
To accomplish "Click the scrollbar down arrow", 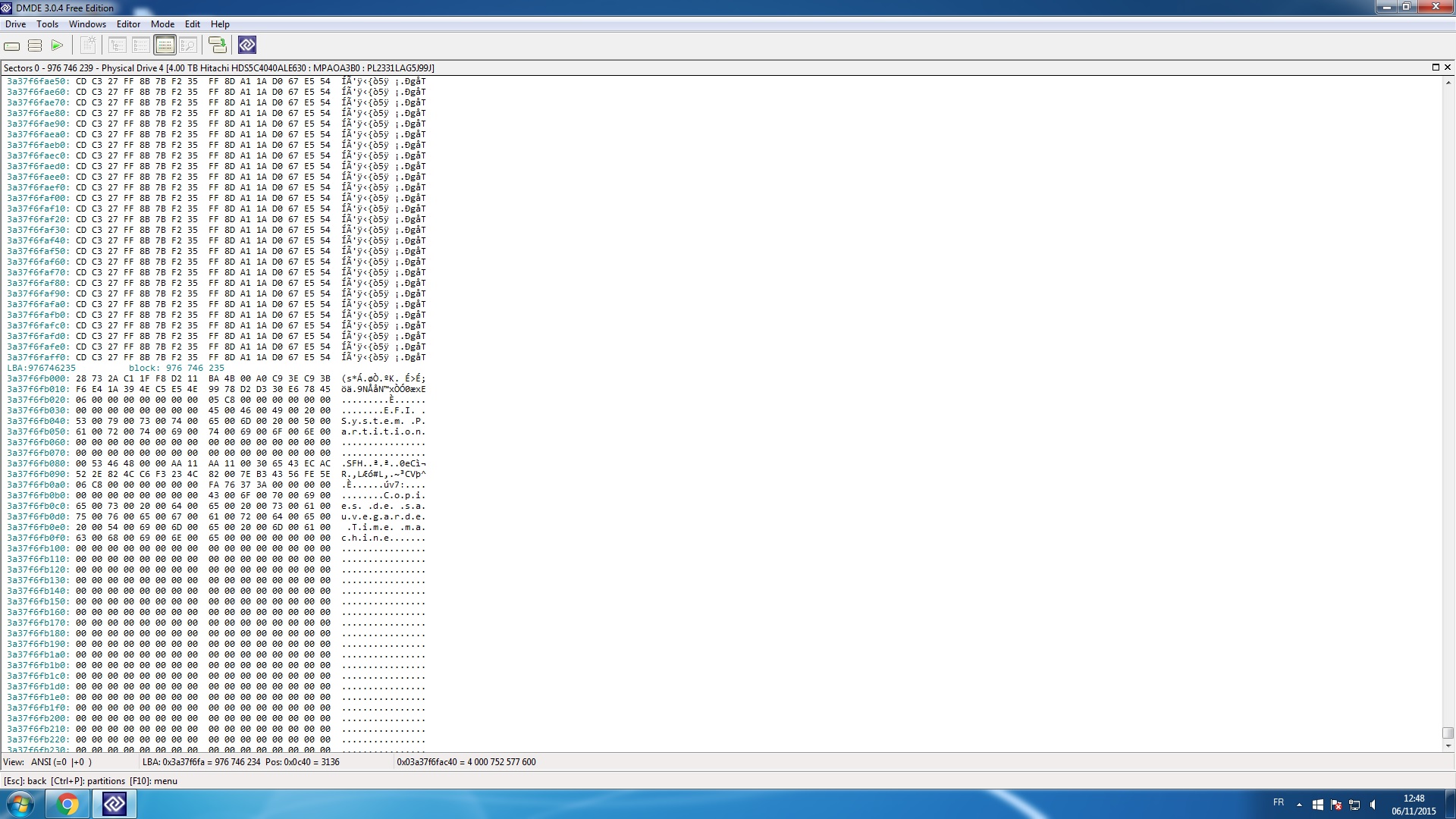I will point(1448,746).
